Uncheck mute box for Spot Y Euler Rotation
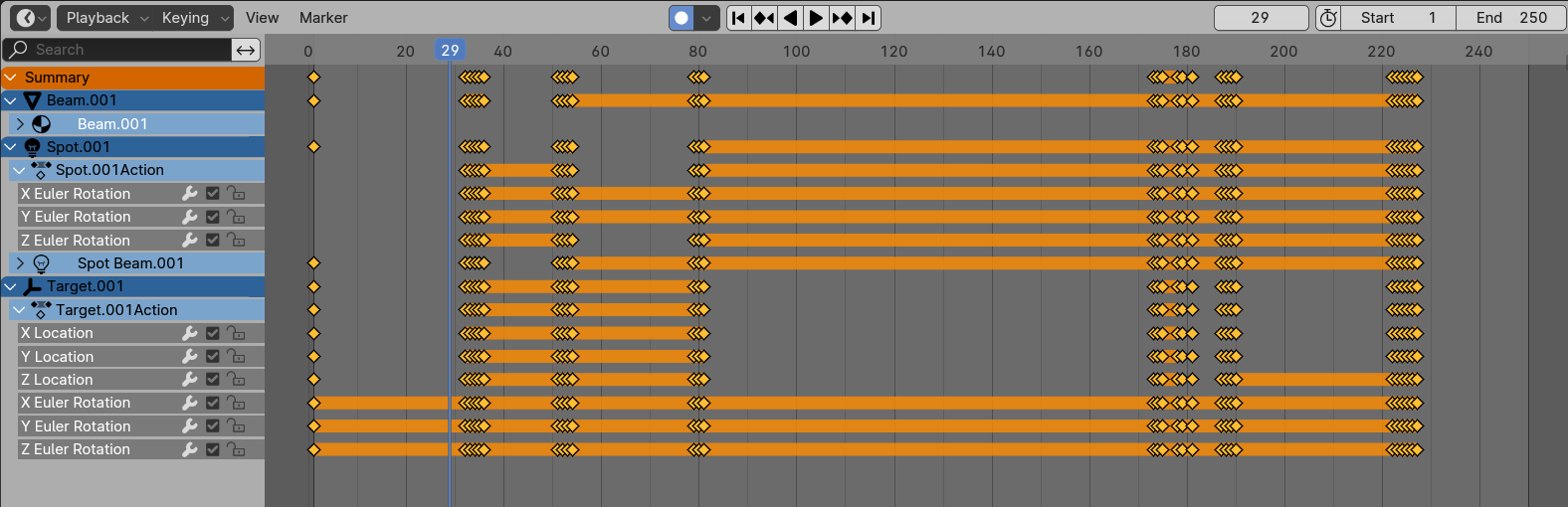 pyautogui.click(x=213, y=217)
